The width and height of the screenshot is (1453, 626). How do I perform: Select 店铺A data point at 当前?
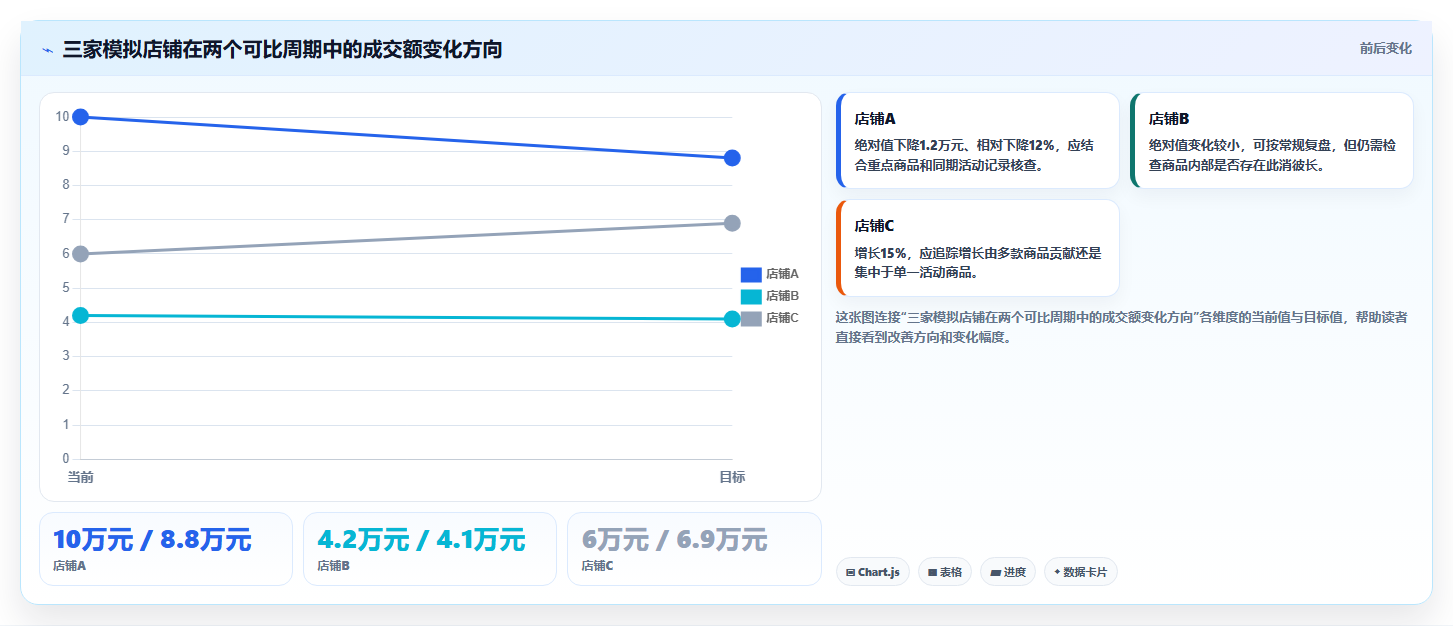81,117
